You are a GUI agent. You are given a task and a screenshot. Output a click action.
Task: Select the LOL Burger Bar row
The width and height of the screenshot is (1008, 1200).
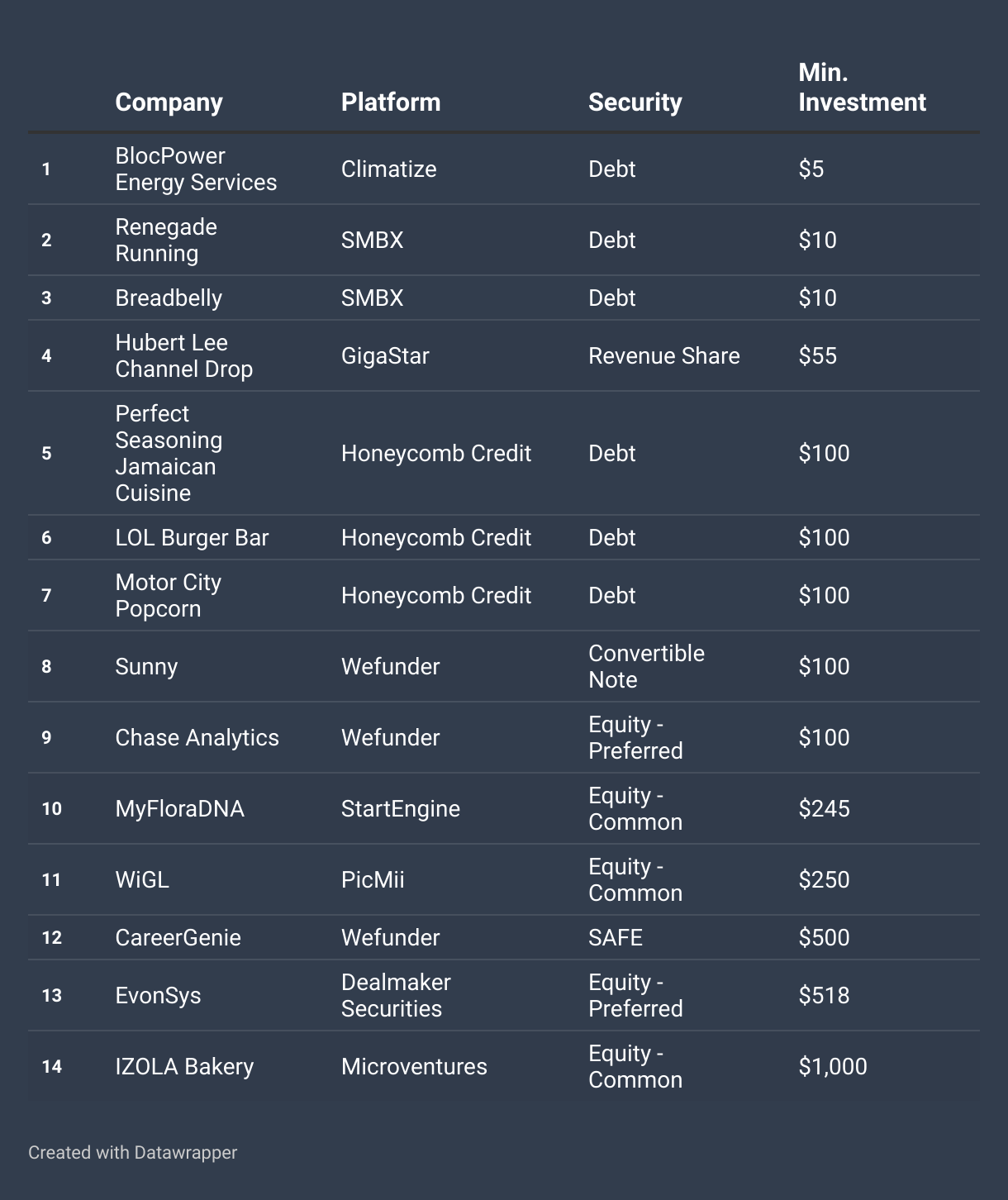click(504, 538)
